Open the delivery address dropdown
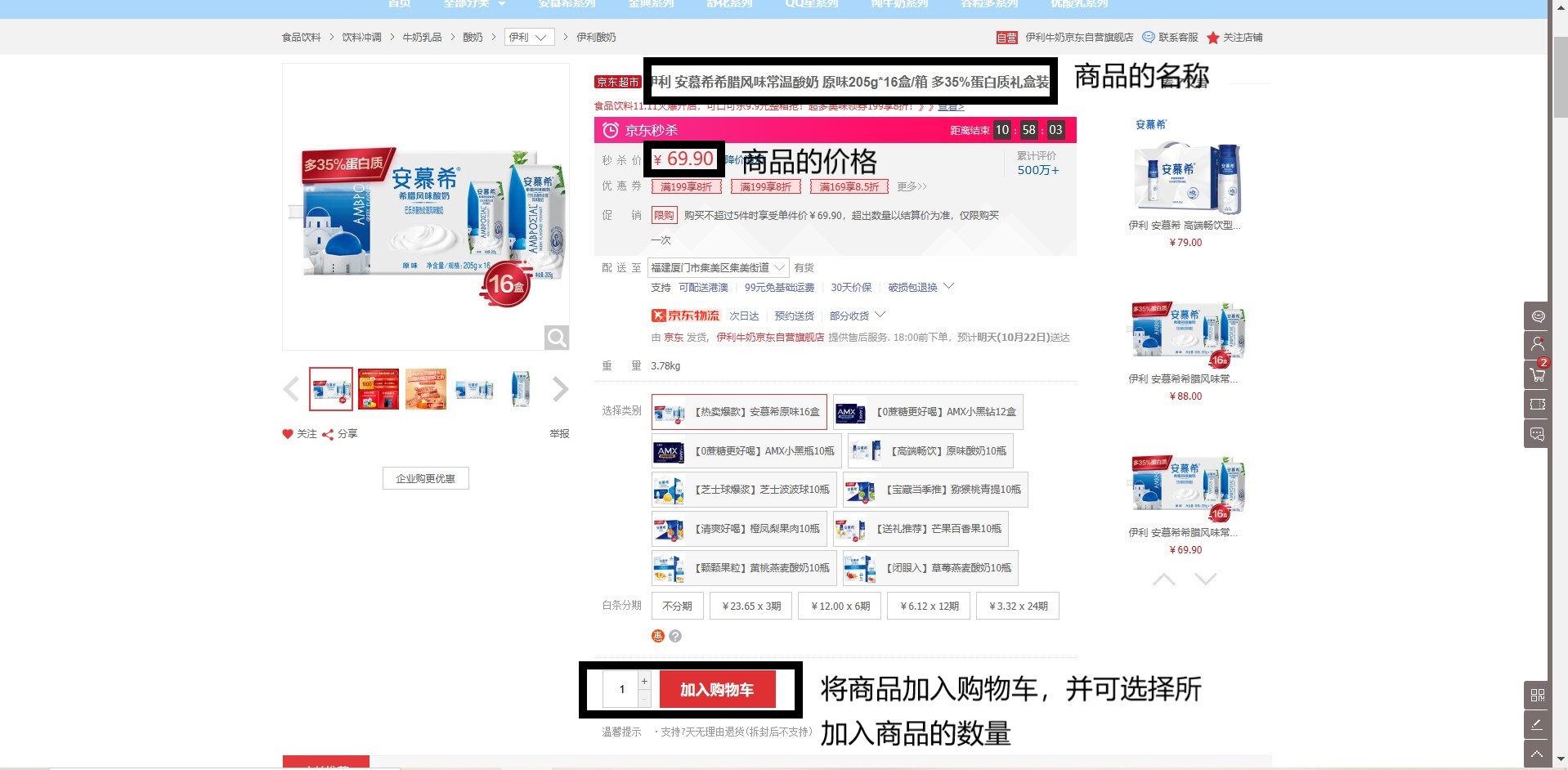This screenshot has height=770, width=1568. click(x=718, y=268)
